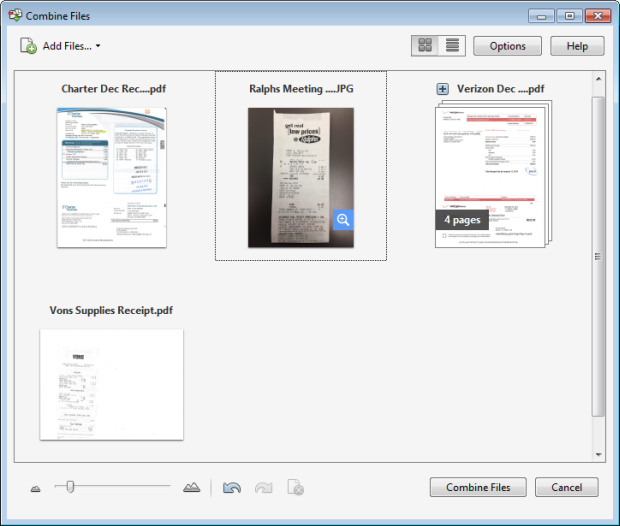Click the Redo arrow icon

point(264,488)
